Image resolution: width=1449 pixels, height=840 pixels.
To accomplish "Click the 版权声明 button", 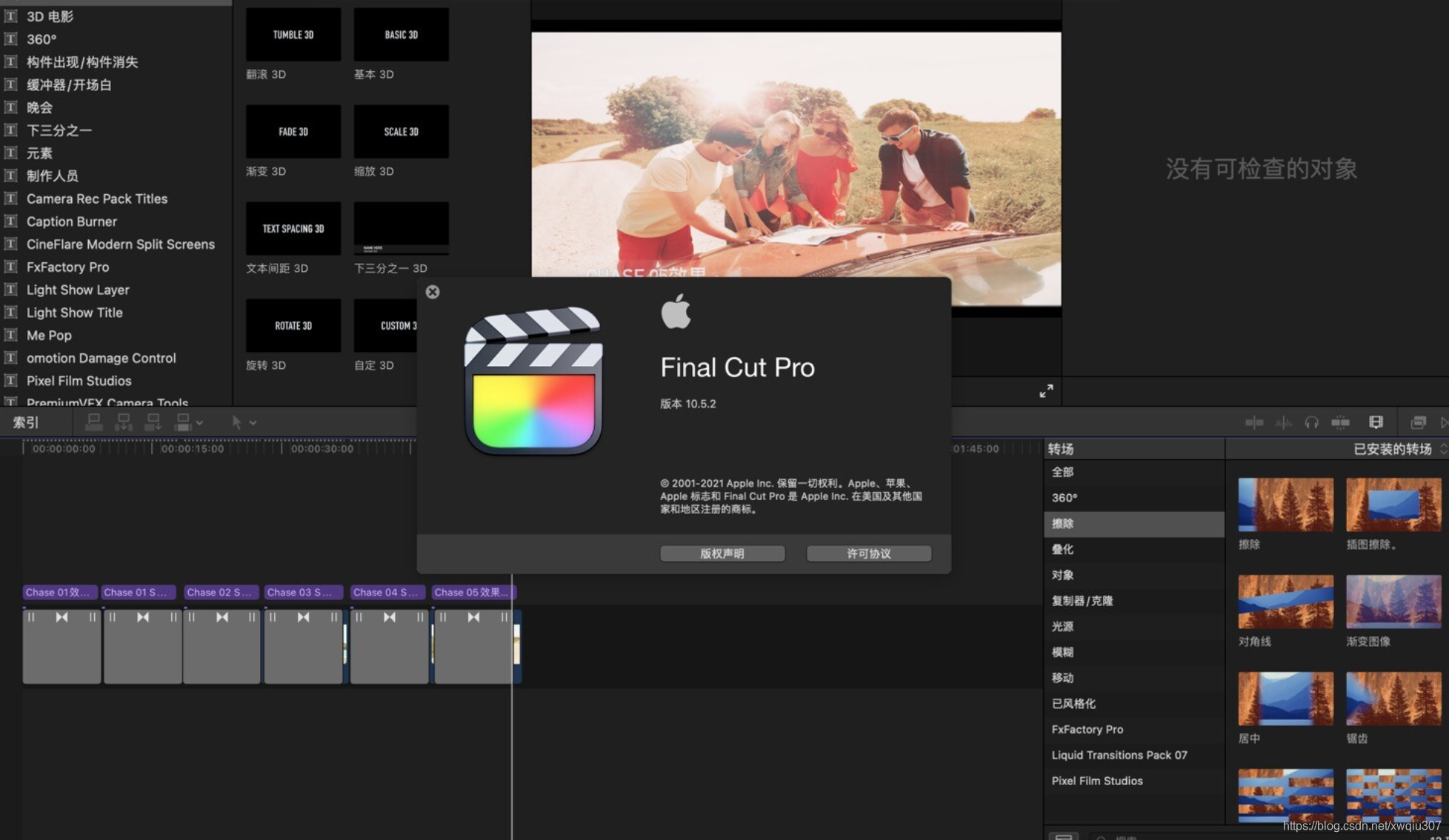I will [722, 553].
